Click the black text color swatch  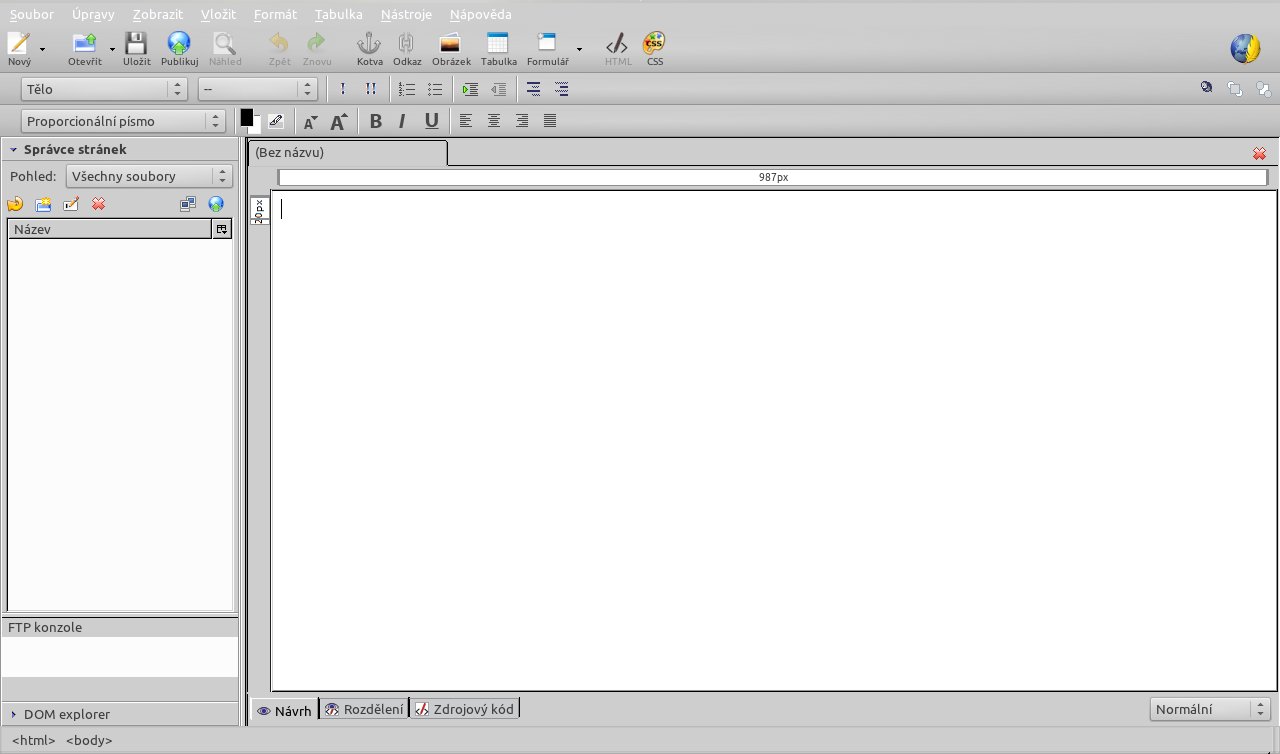tap(246, 117)
